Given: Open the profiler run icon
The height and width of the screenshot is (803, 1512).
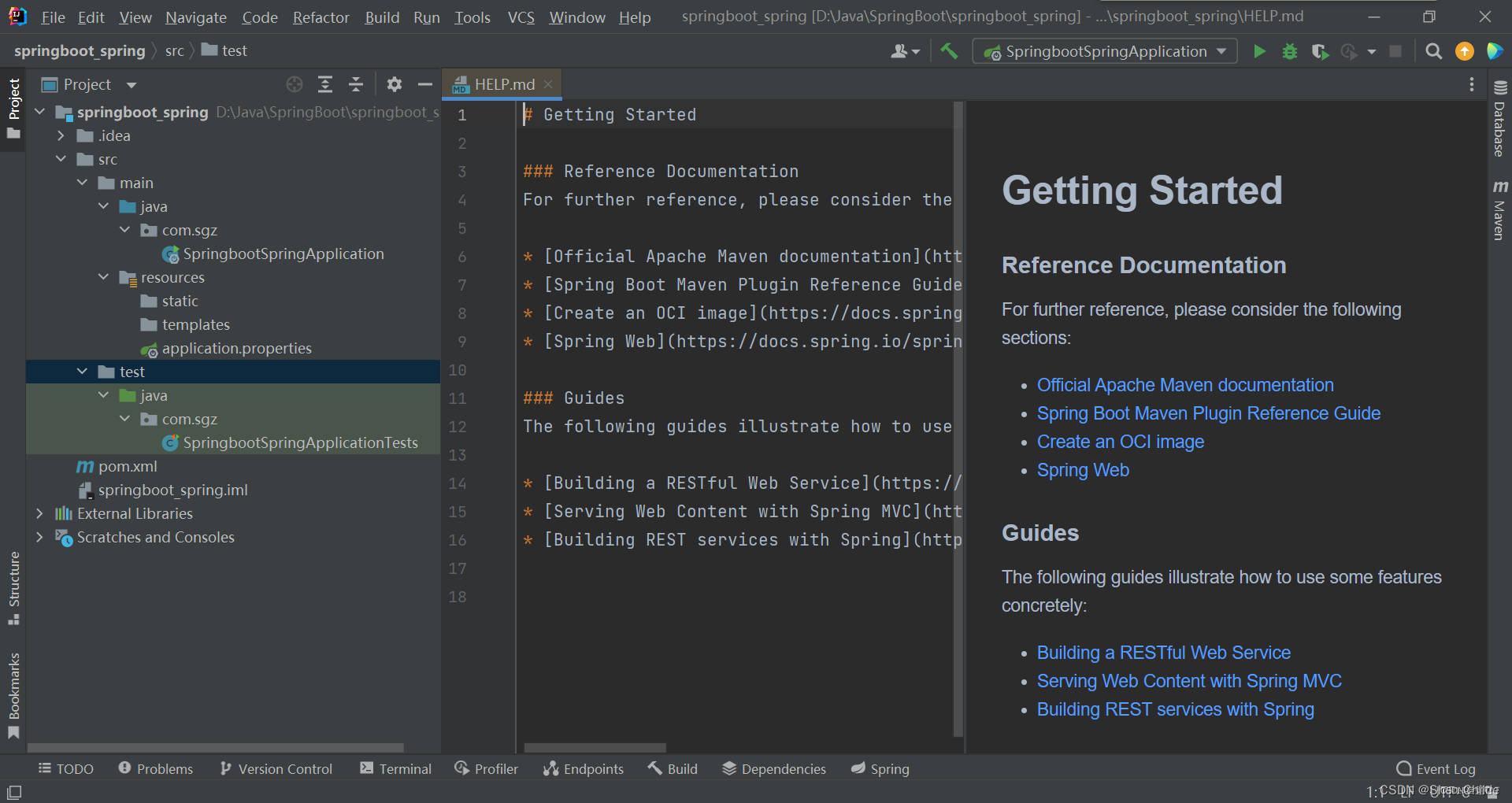Looking at the screenshot, I should [1349, 51].
